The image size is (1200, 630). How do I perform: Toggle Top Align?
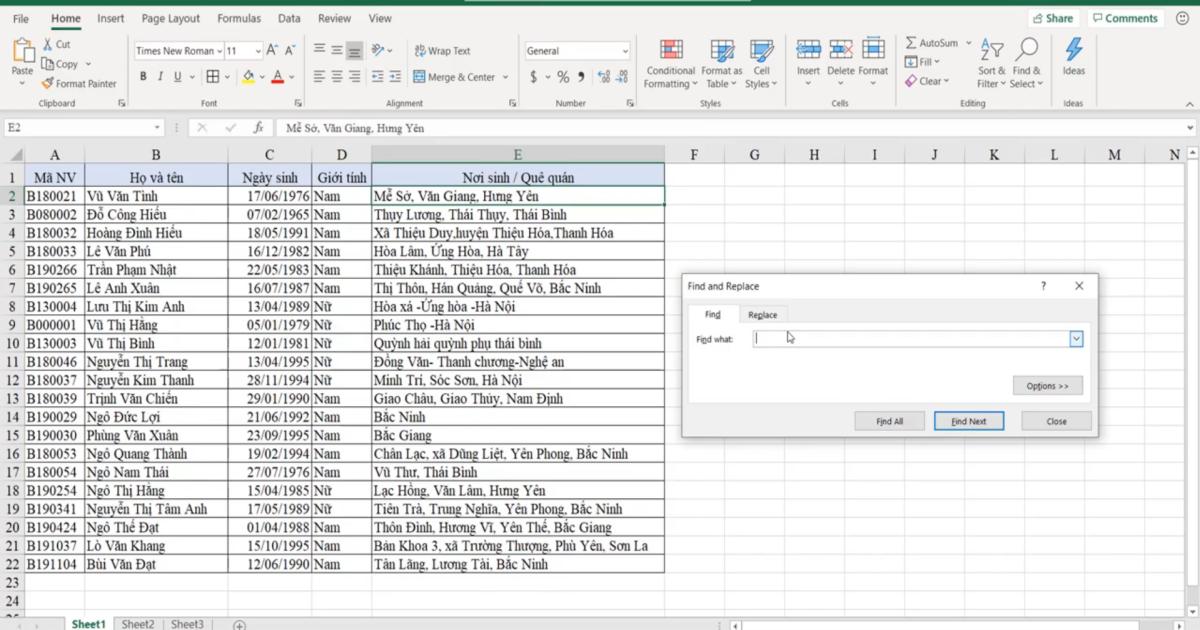(x=320, y=50)
